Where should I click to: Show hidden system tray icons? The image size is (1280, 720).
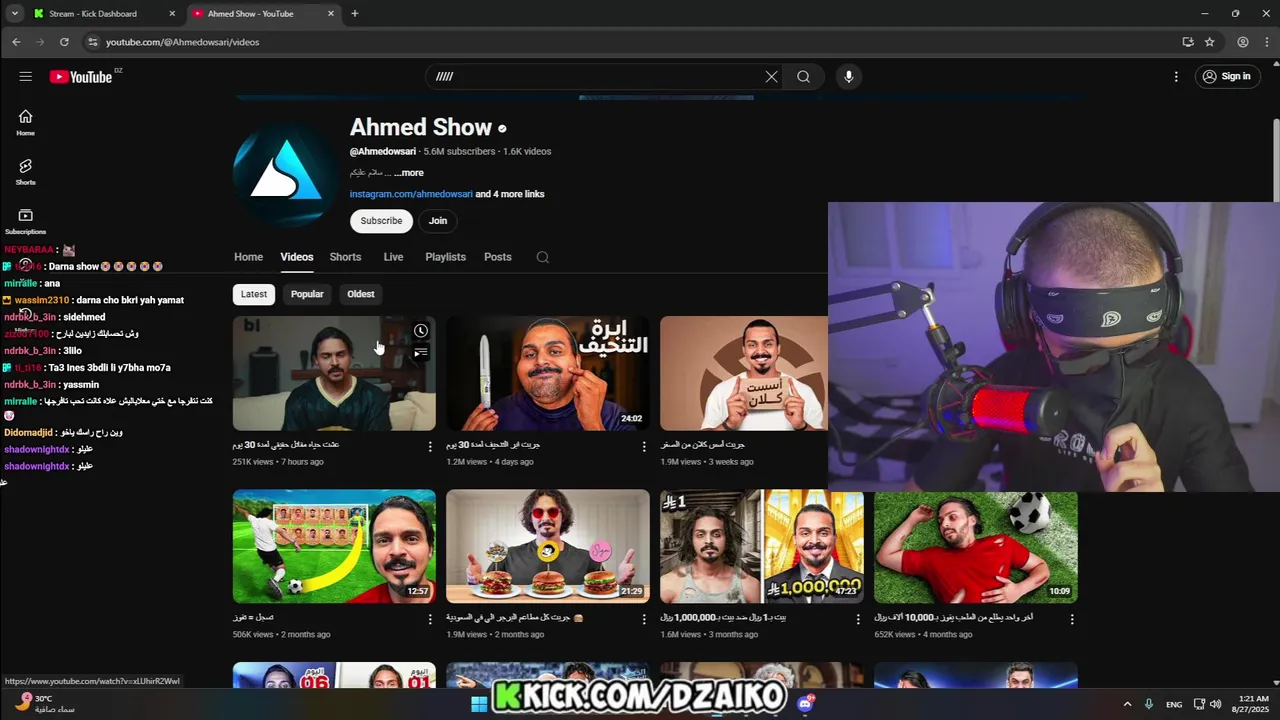pos(1127,704)
